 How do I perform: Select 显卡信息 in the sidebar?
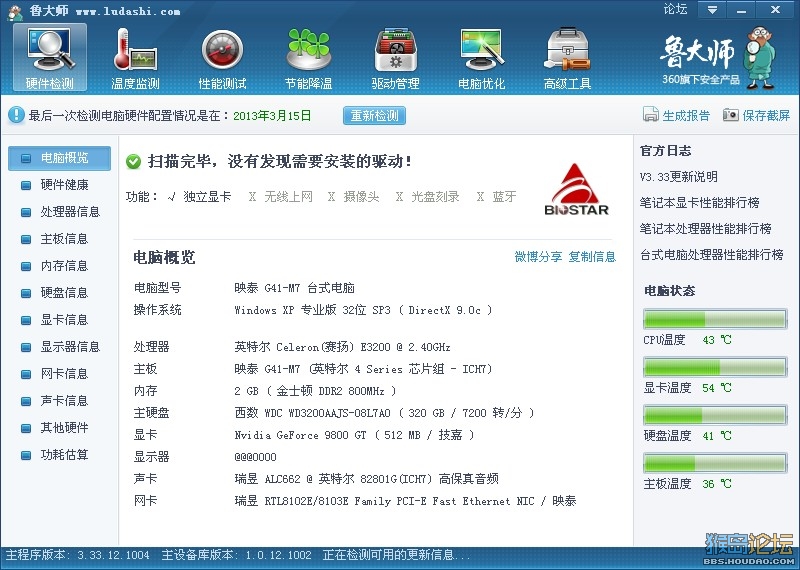(x=59, y=320)
